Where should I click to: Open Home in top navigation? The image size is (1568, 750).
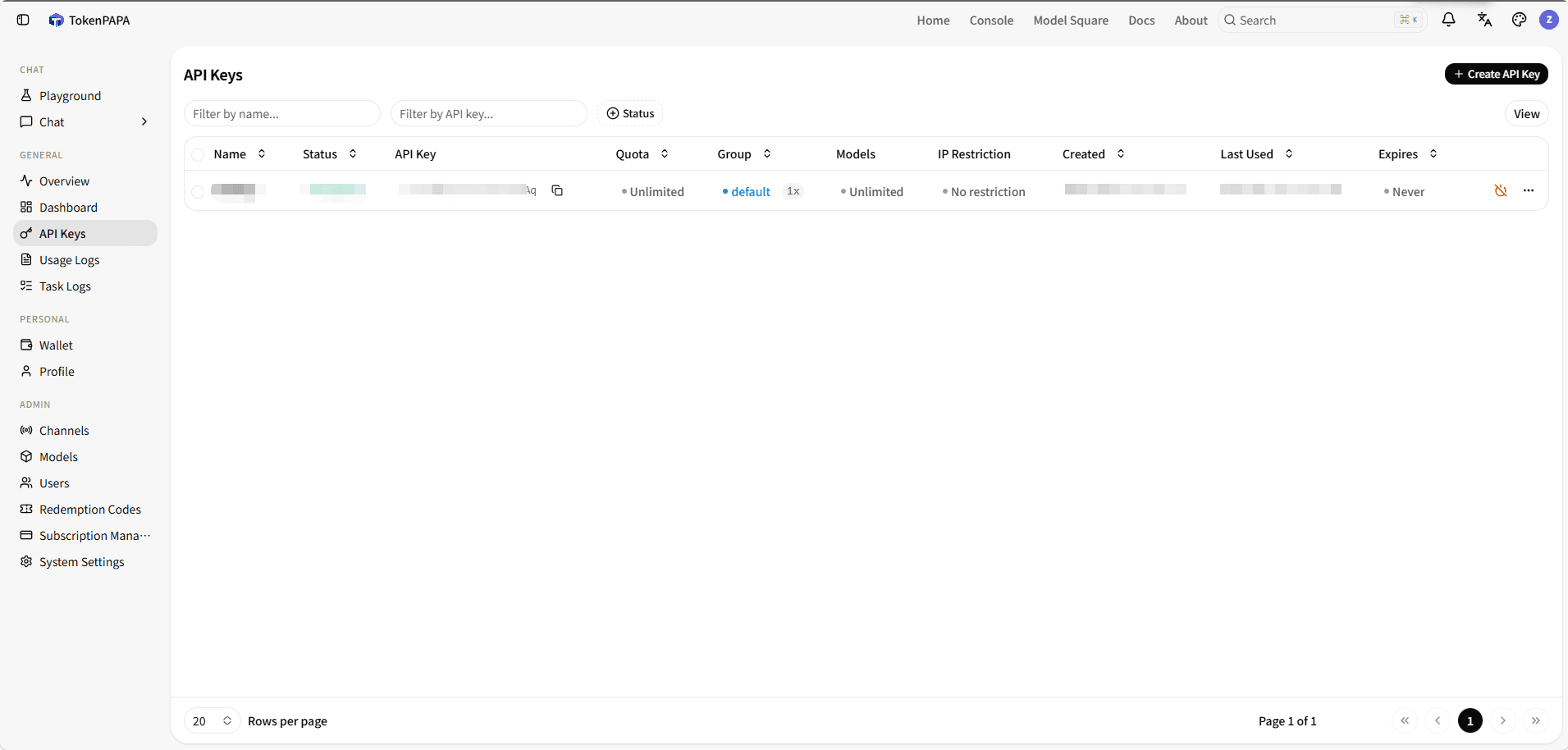[933, 21]
